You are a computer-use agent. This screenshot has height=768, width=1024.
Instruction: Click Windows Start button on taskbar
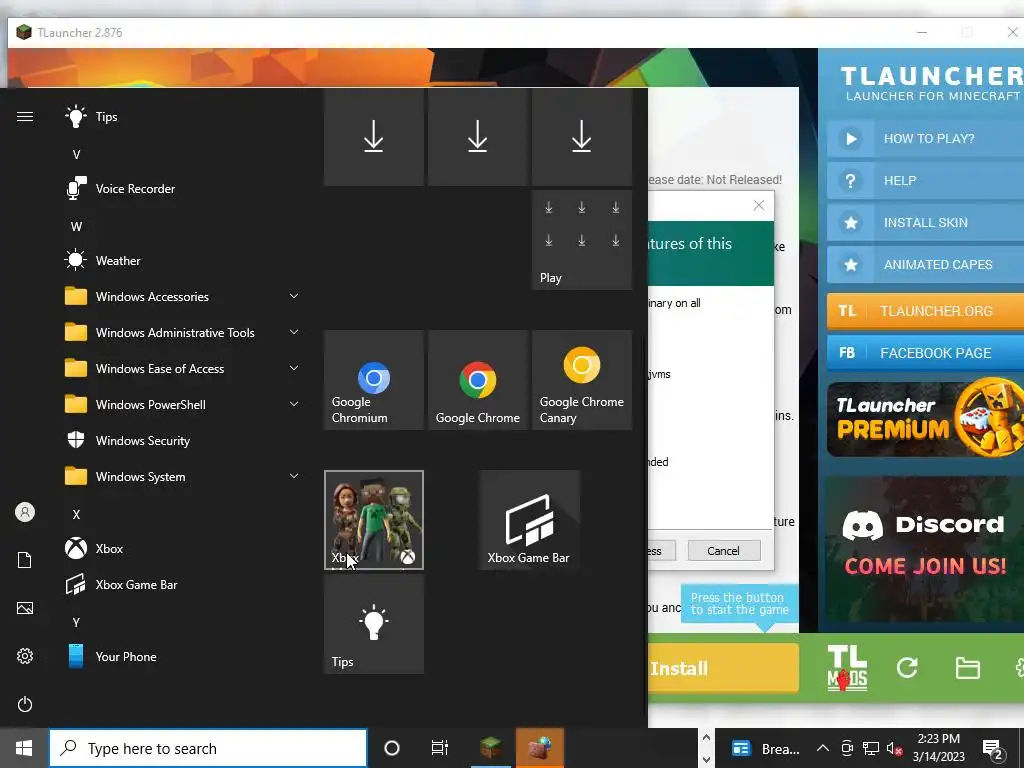(x=24, y=748)
